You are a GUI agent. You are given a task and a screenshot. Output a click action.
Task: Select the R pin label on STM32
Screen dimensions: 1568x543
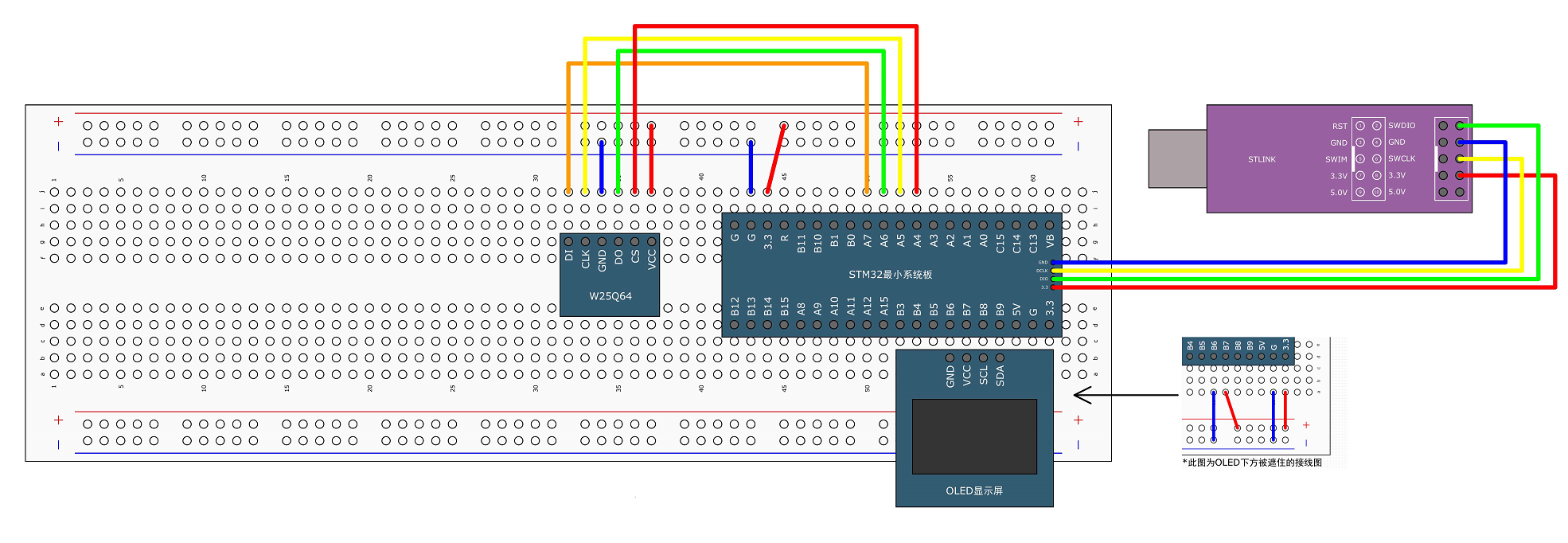pyautogui.click(x=784, y=238)
